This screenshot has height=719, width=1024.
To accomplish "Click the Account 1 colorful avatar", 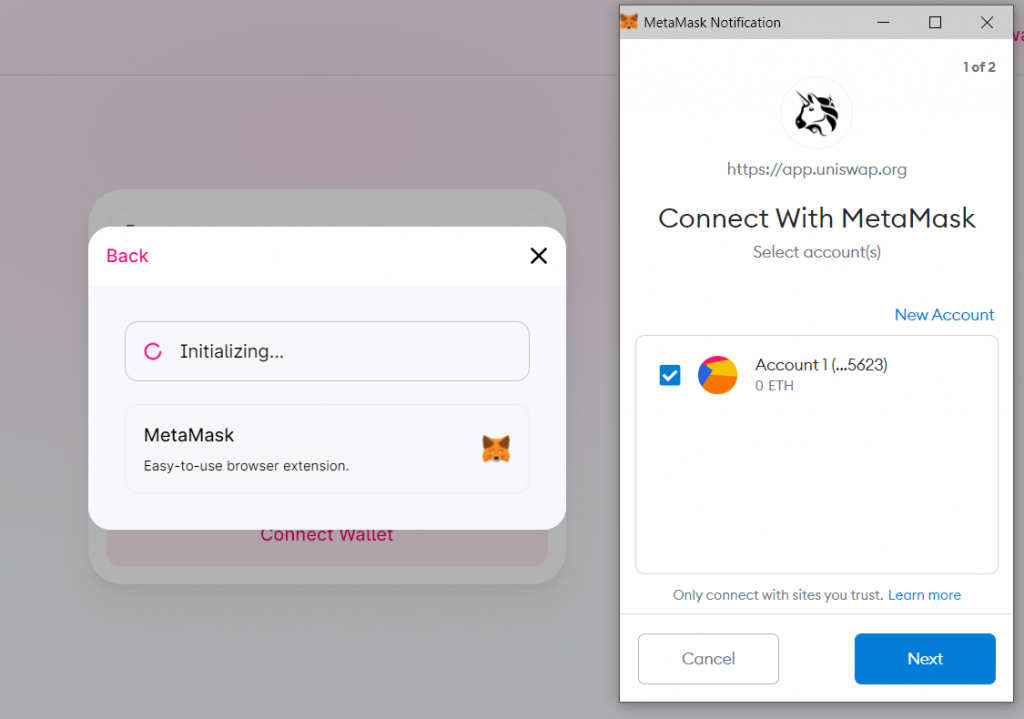I will tap(717, 375).
